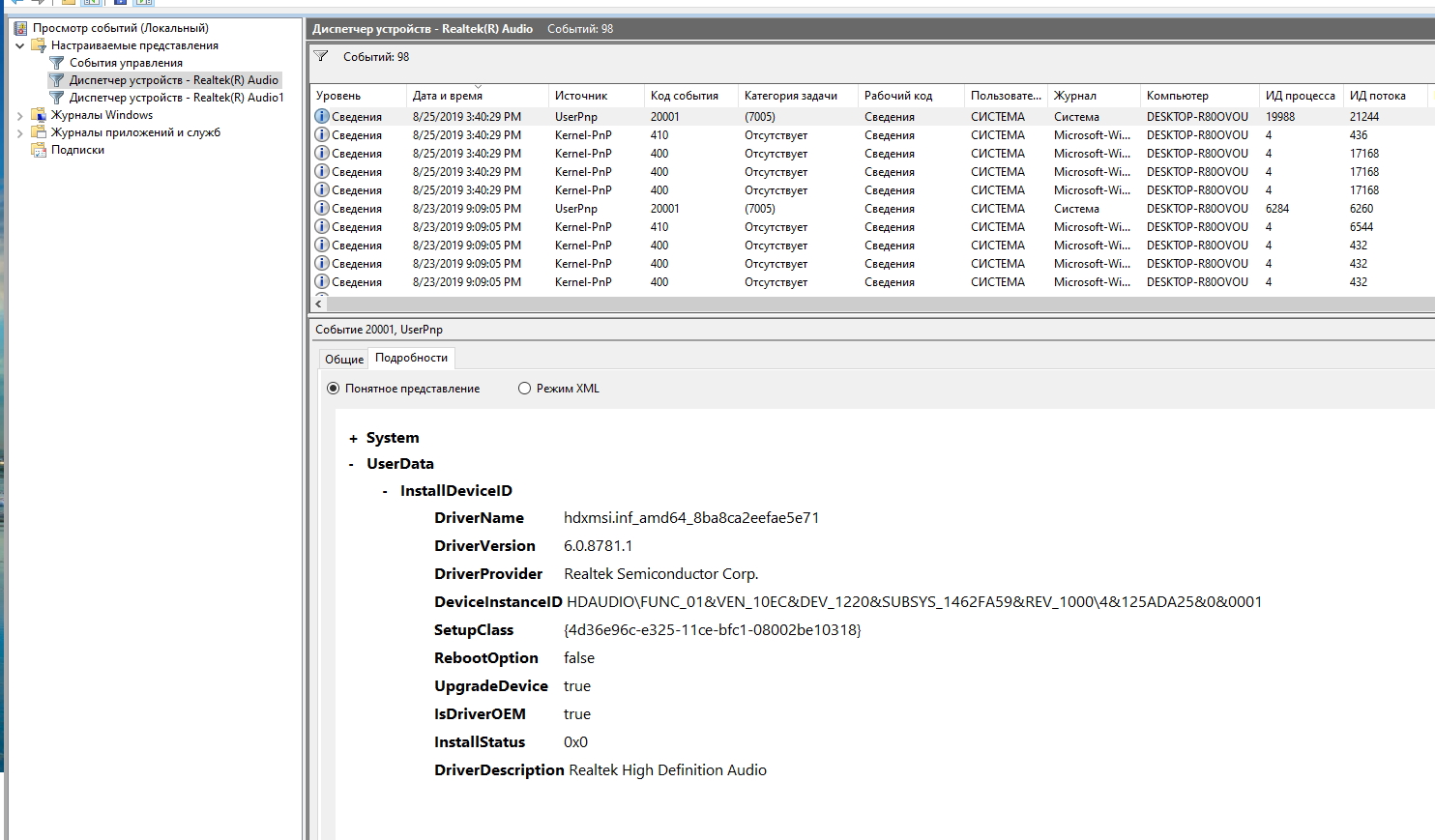
Task: Select the События управления view
Action: 126,63
